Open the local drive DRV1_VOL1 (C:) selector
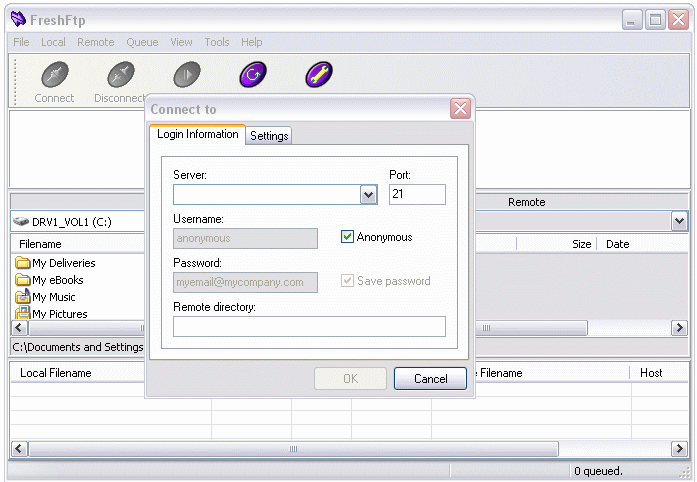 [x=78, y=221]
